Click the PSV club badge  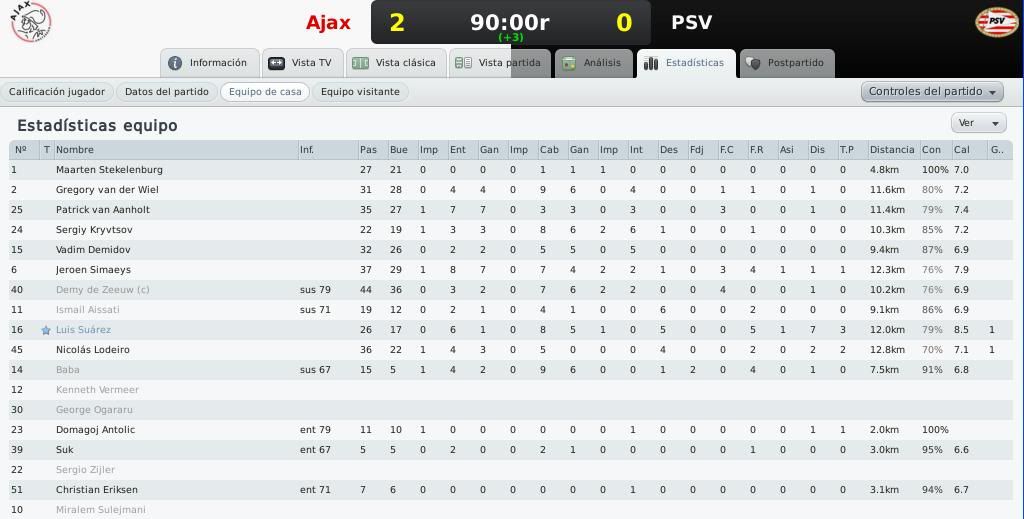point(996,22)
